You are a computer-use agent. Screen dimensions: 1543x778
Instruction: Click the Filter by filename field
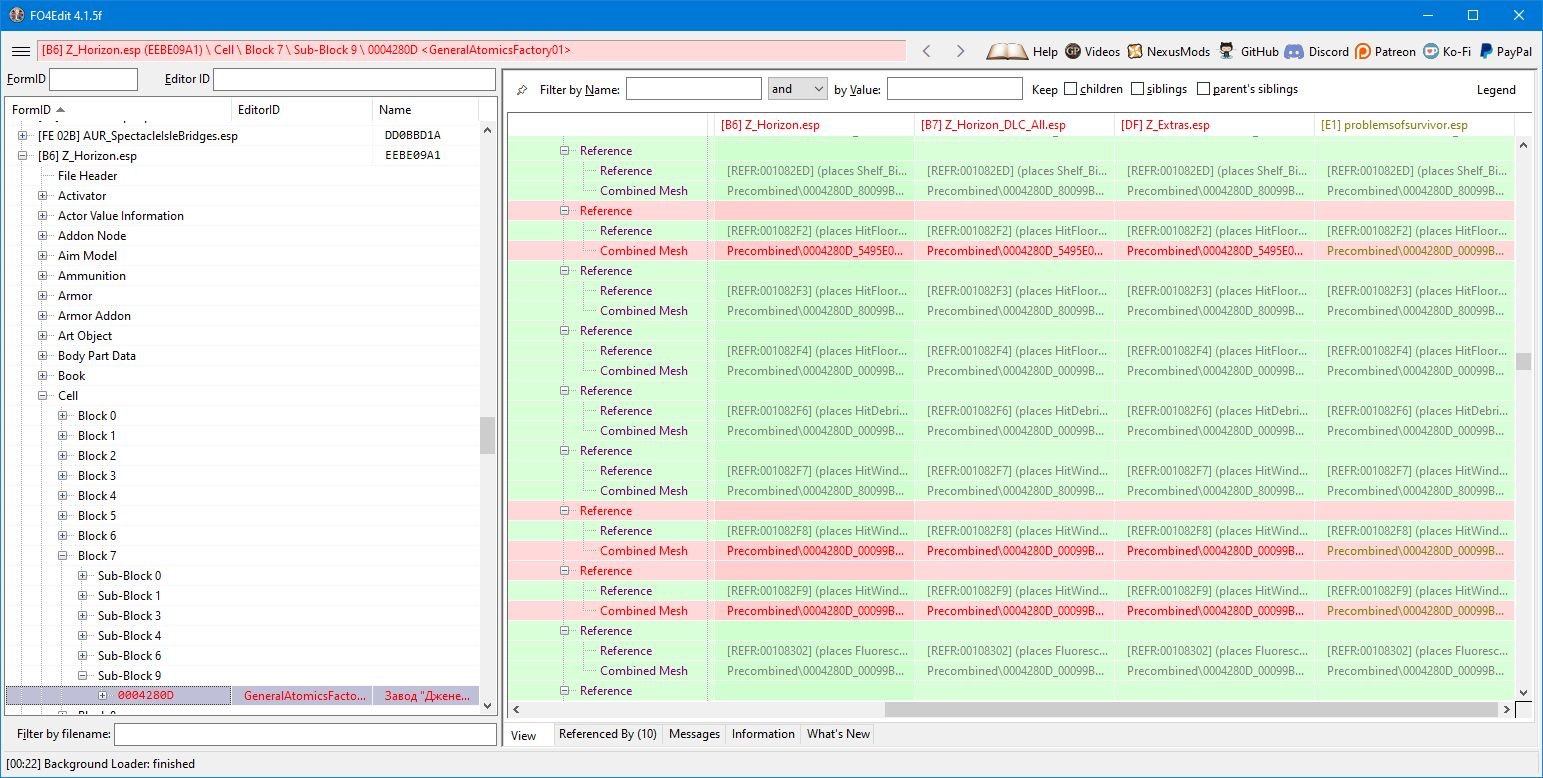(x=305, y=735)
